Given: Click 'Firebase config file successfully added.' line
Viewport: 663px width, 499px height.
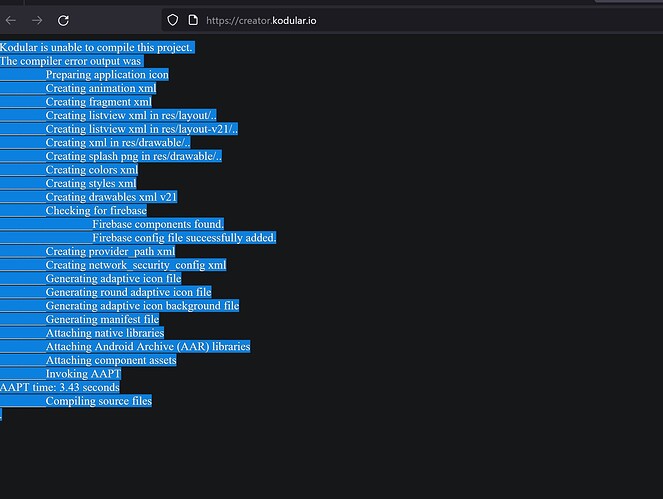Looking at the screenshot, I should click(x=184, y=237).
